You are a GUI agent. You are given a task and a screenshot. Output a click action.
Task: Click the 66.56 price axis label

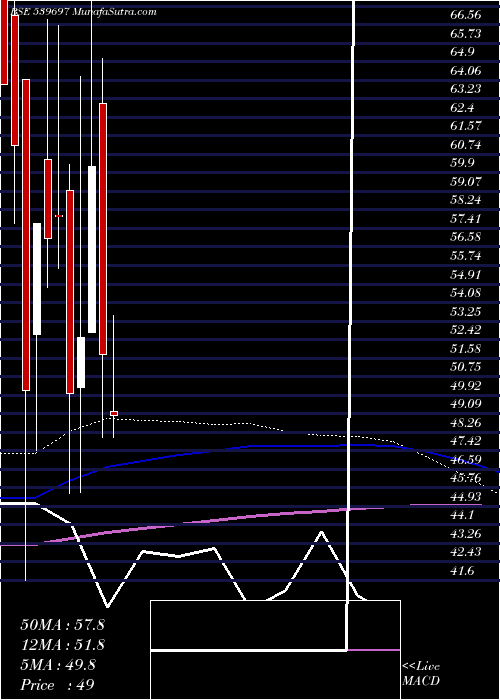coord(466,15)
